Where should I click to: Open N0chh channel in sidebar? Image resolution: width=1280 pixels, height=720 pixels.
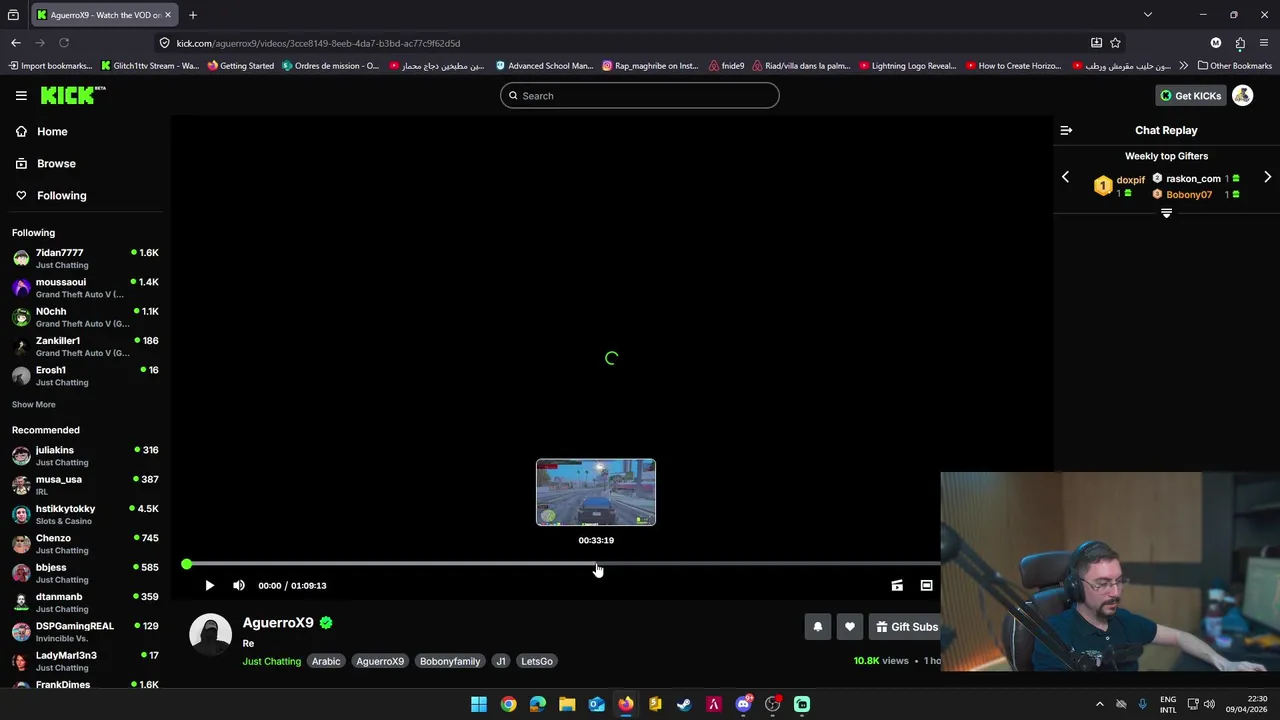click(x=85, y=317)
